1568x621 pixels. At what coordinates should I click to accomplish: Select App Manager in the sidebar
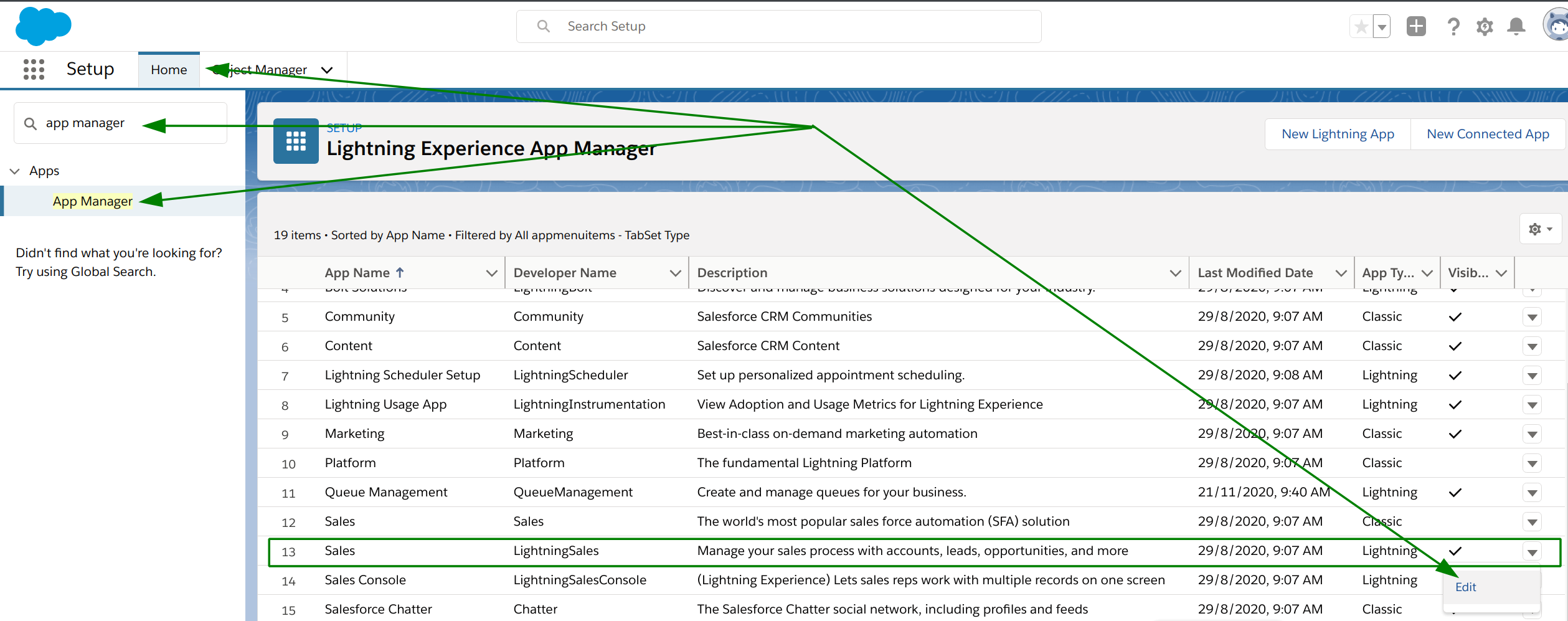tap(92, 201)
